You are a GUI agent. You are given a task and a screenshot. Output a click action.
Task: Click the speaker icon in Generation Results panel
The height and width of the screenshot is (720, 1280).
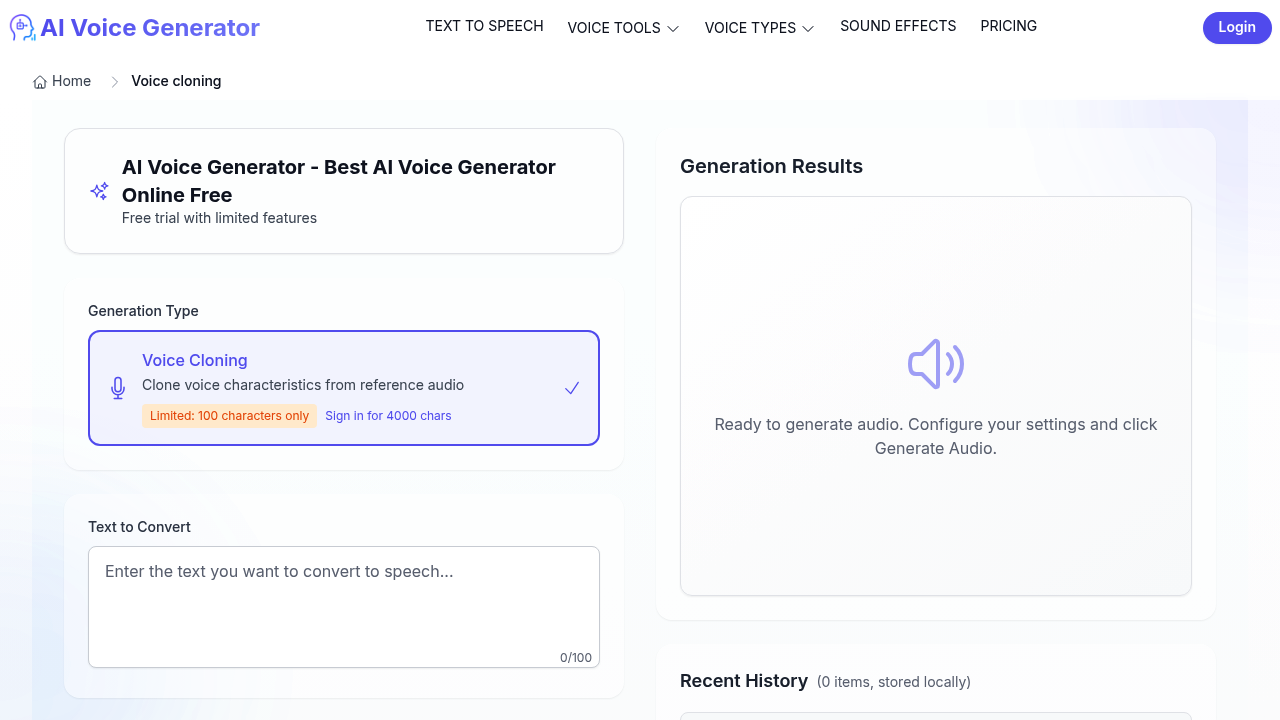(935, 363)
